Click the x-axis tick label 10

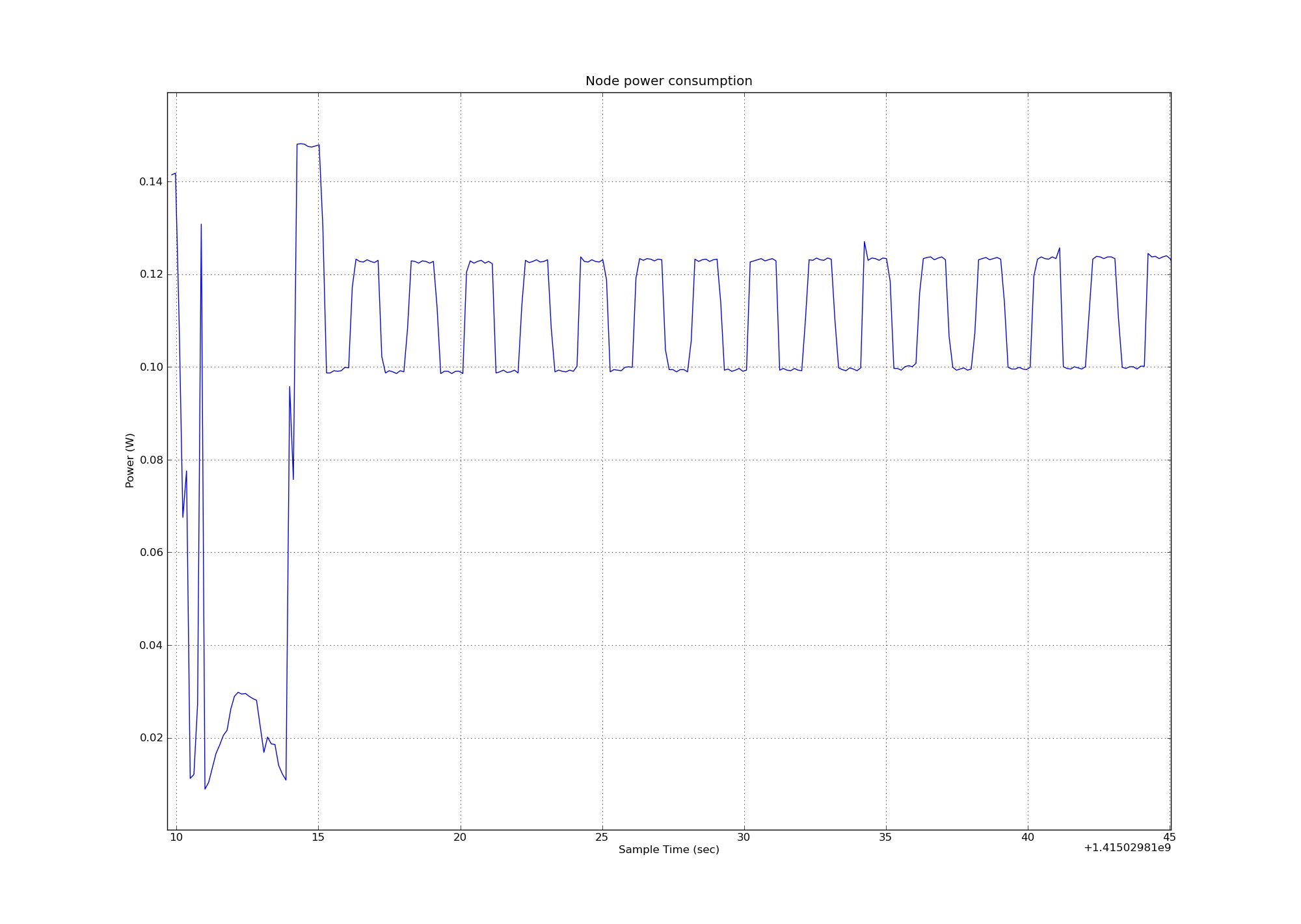coord(176,838)
